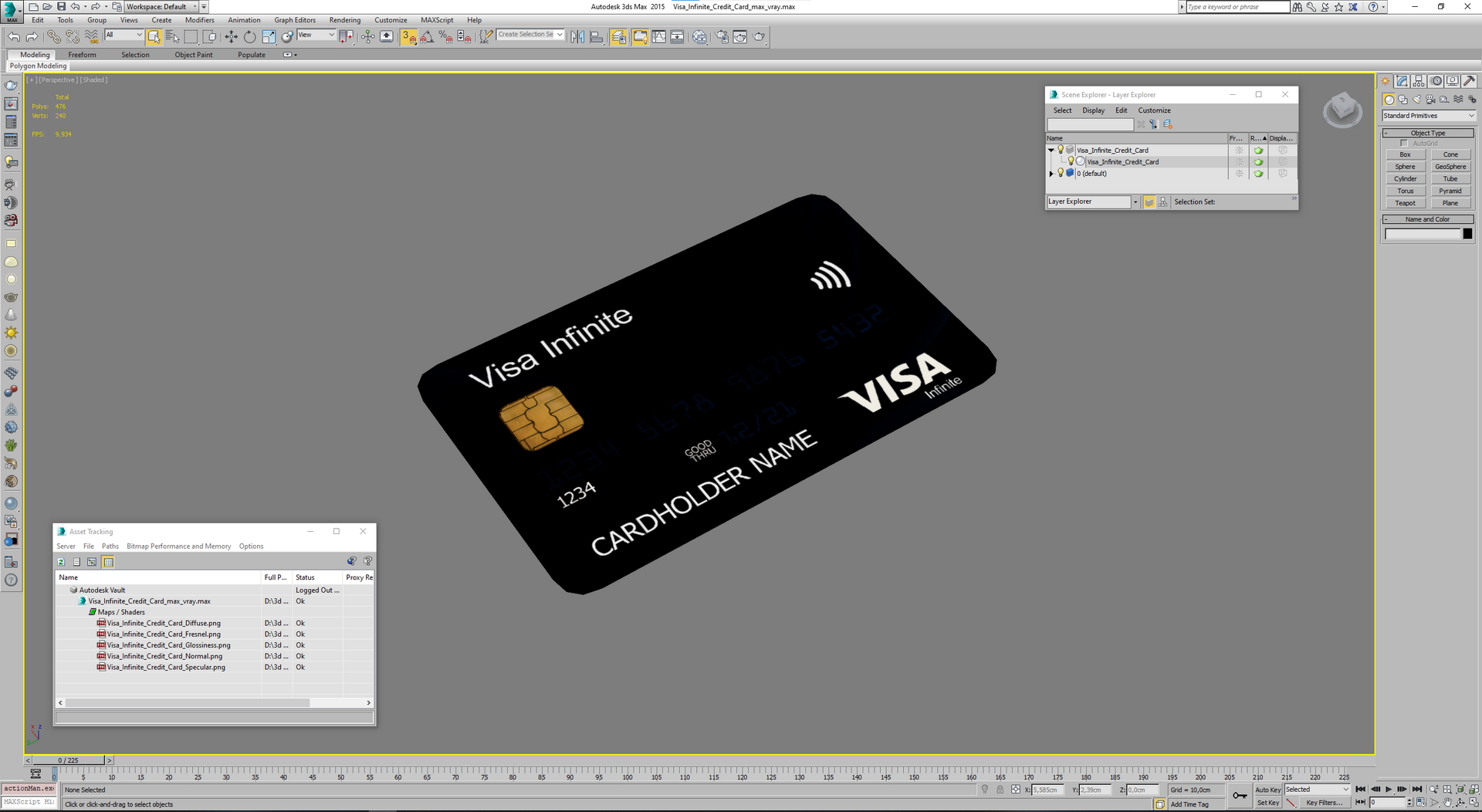This screenshot has height=812, width=1482.
Task: Toggle renderable teapot for 0 (default) layer
Action: point(1258,174)
